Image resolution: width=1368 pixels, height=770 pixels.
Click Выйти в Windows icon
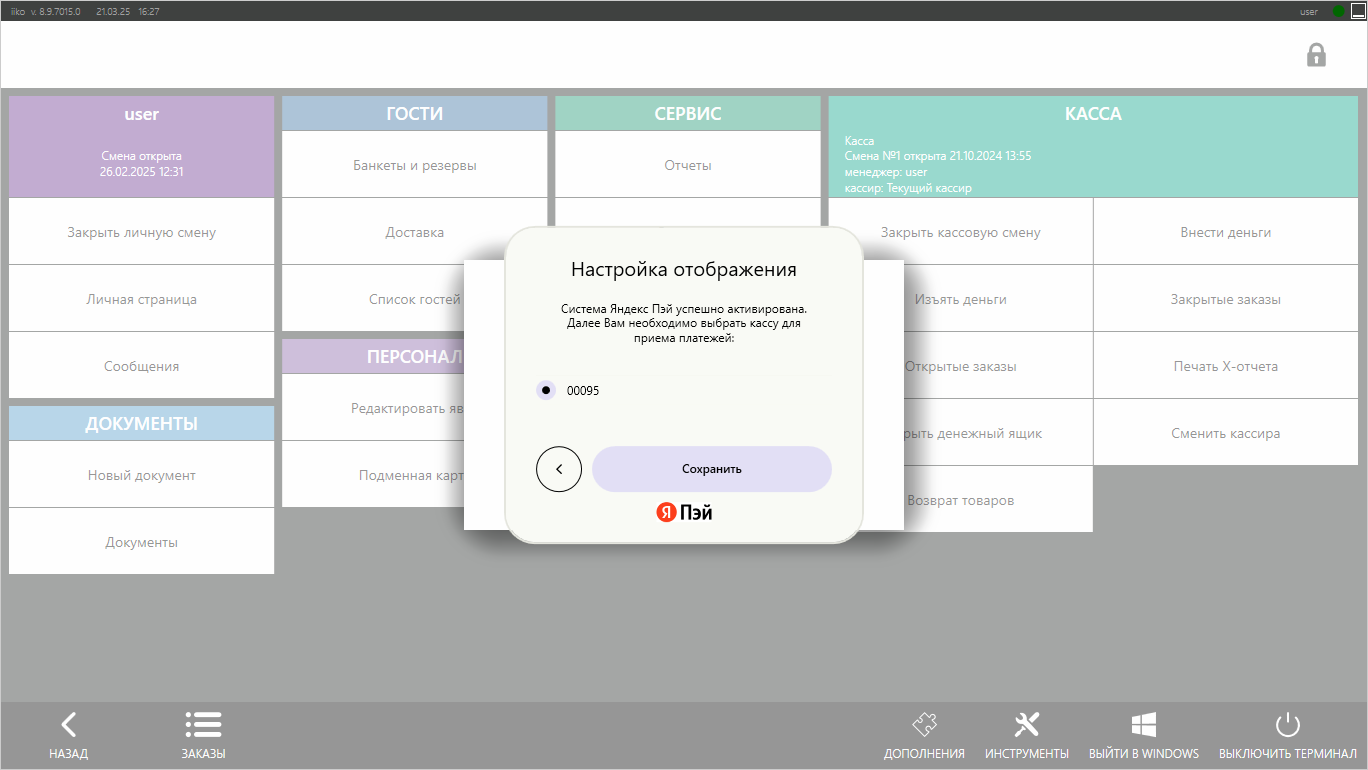tap(1143, 726)
